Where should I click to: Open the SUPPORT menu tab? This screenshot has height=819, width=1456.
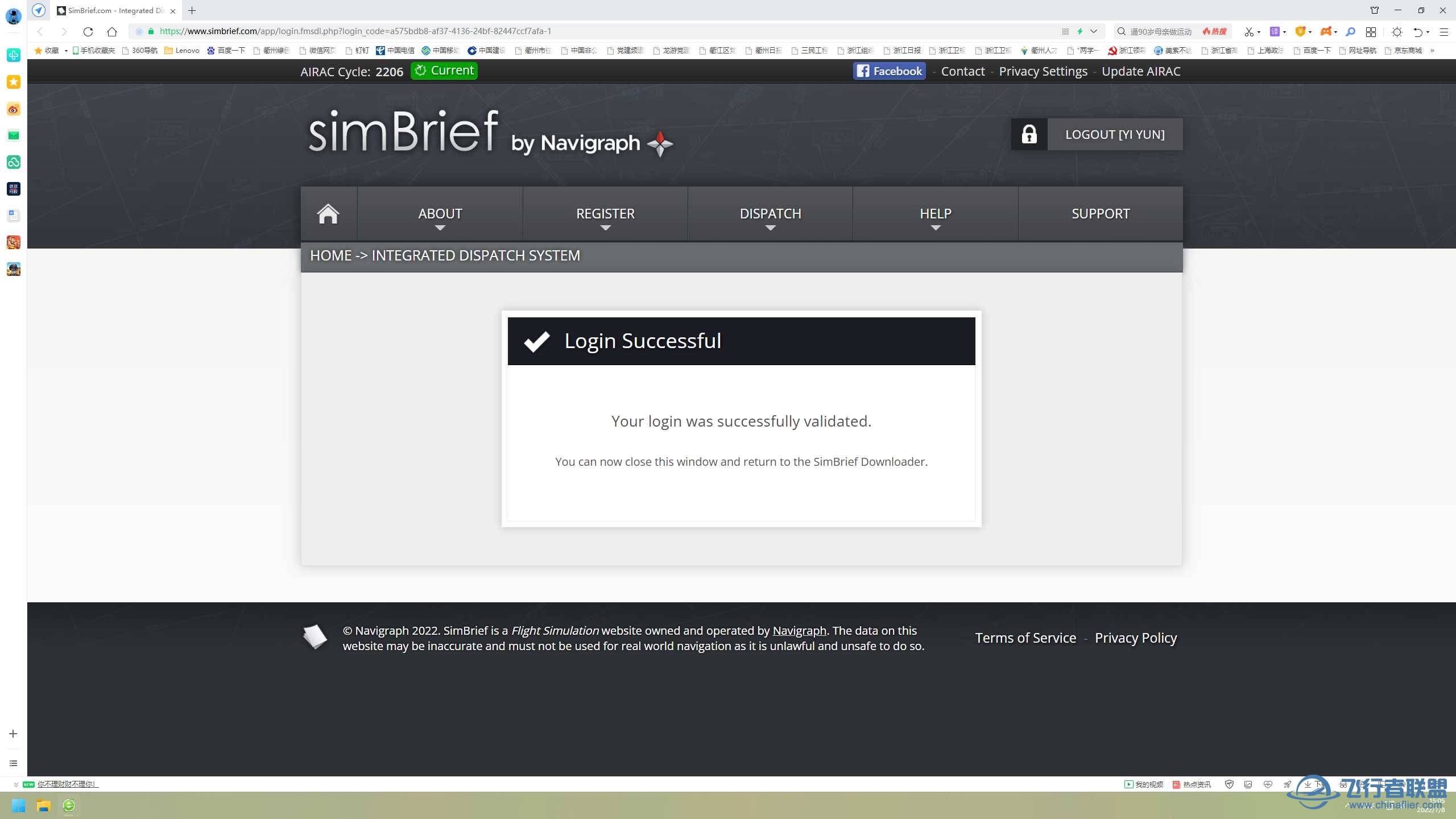1100,213
